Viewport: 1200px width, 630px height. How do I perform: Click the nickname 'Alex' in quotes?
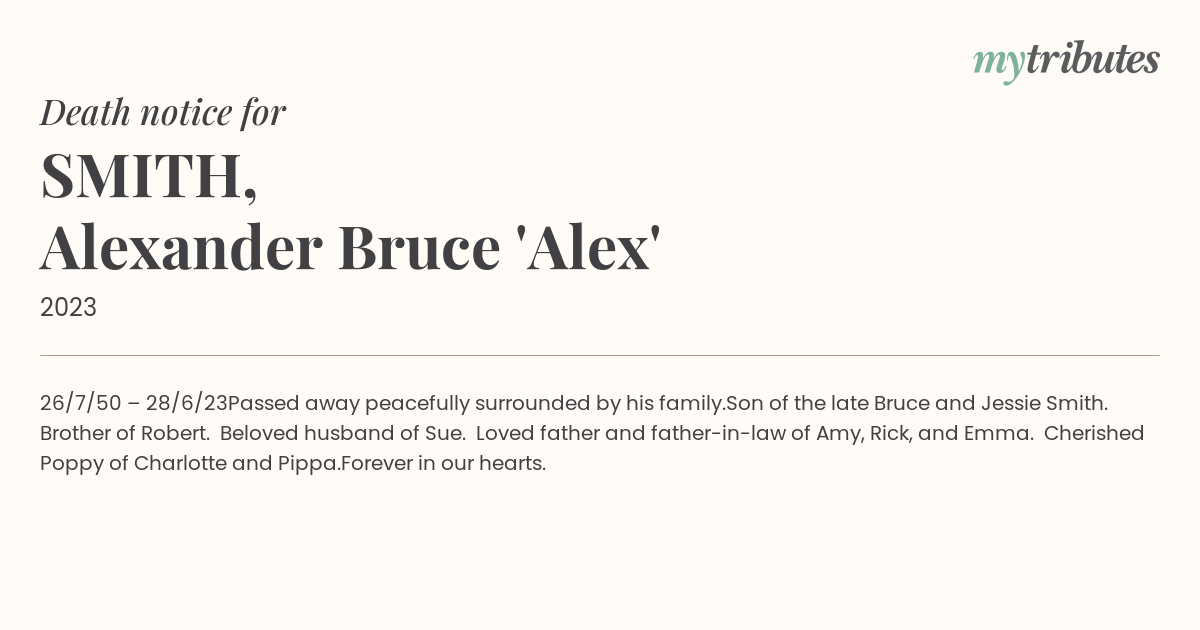(588, 247)
